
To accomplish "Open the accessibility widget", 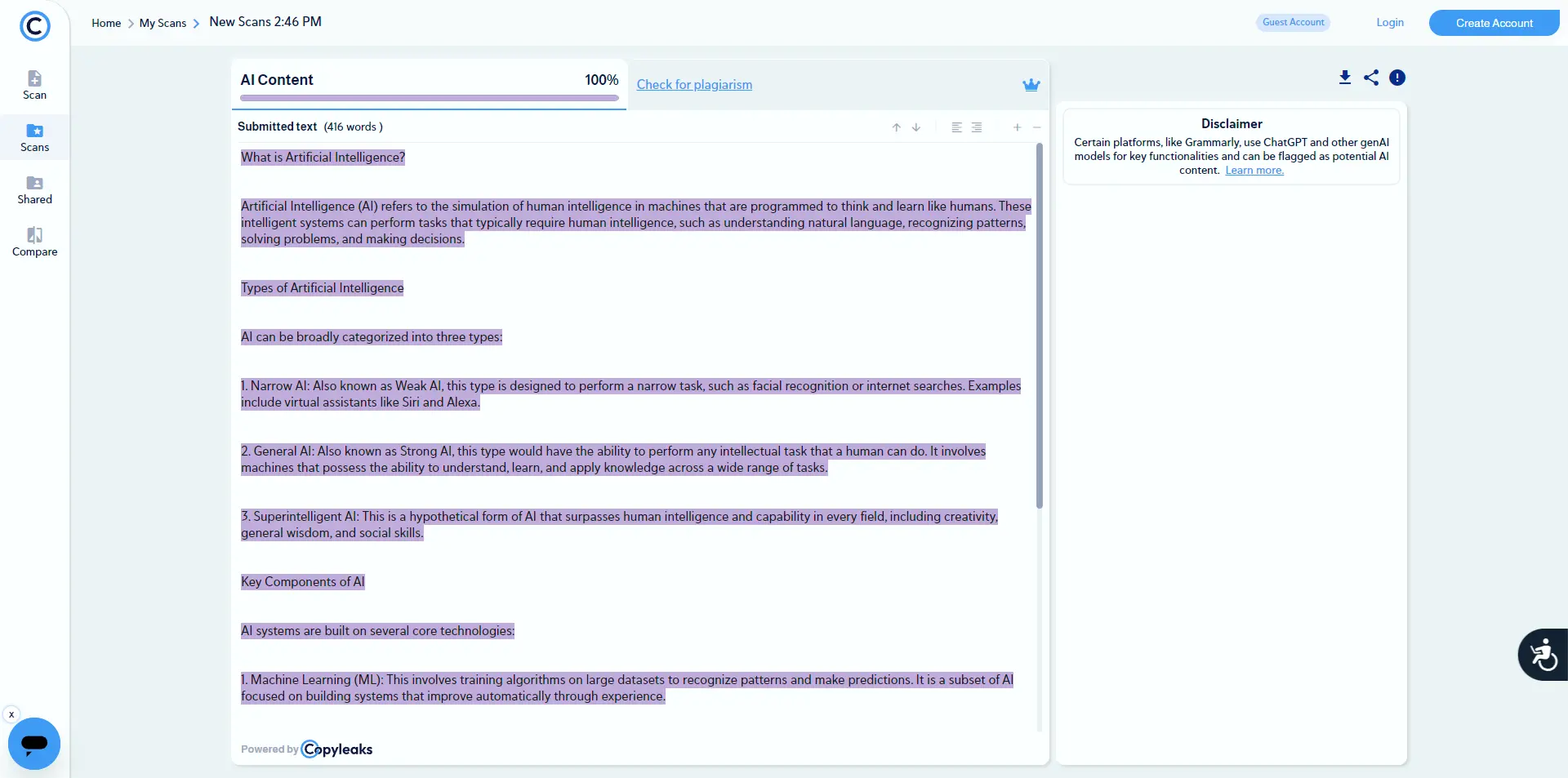I will (x=1543, y=655).
